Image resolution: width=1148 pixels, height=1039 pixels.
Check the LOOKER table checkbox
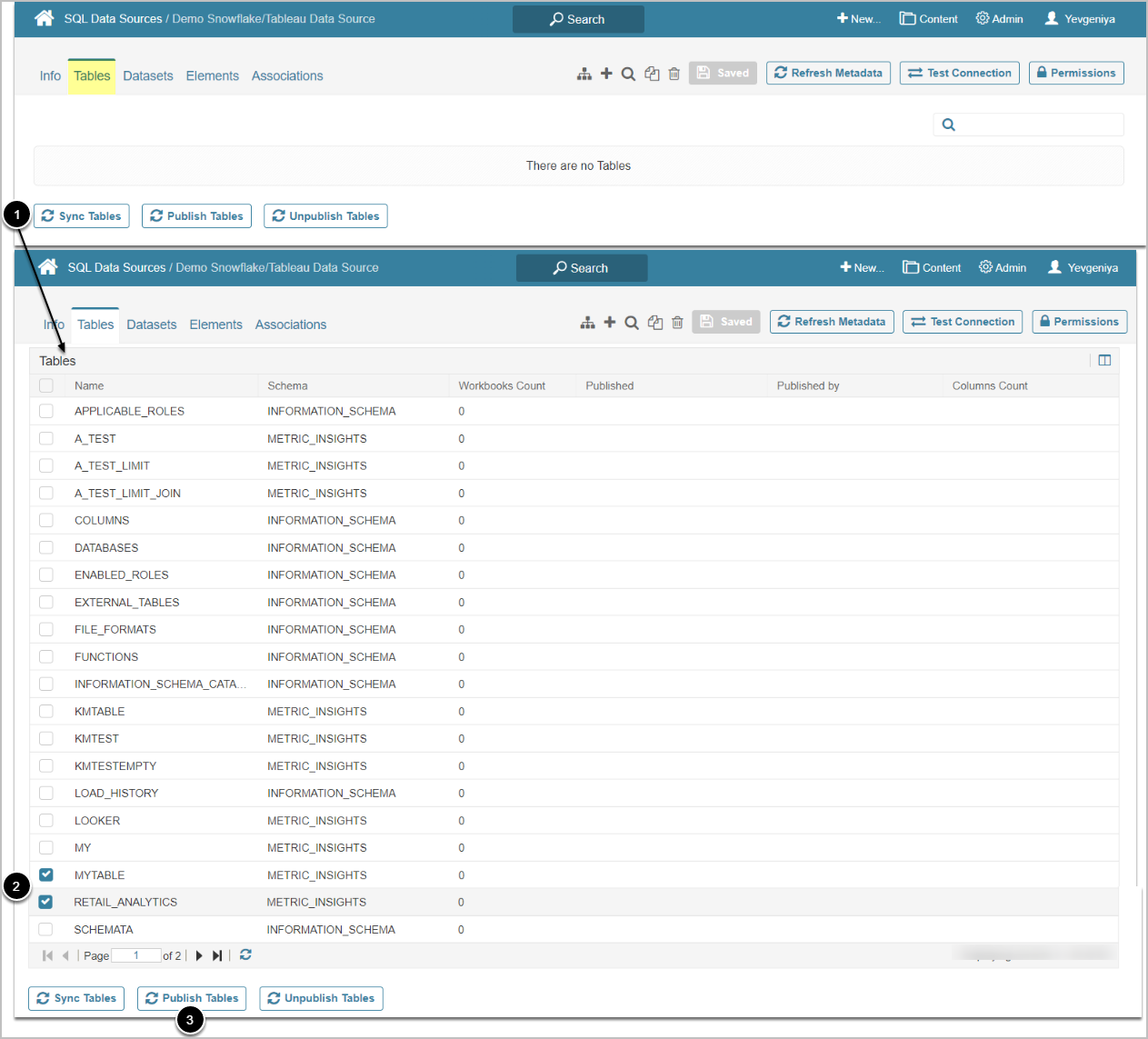46,820
